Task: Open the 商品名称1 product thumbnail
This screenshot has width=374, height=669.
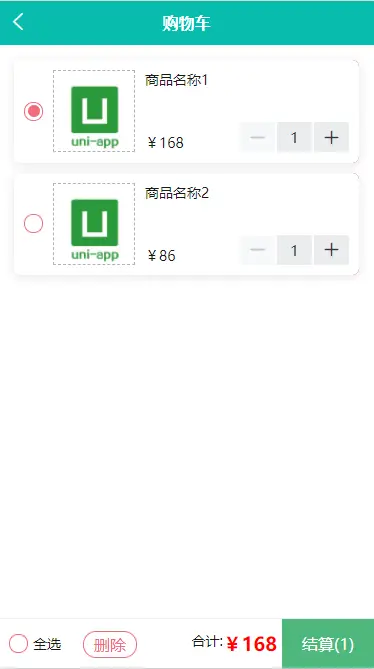Action: (x=94, y=111)
